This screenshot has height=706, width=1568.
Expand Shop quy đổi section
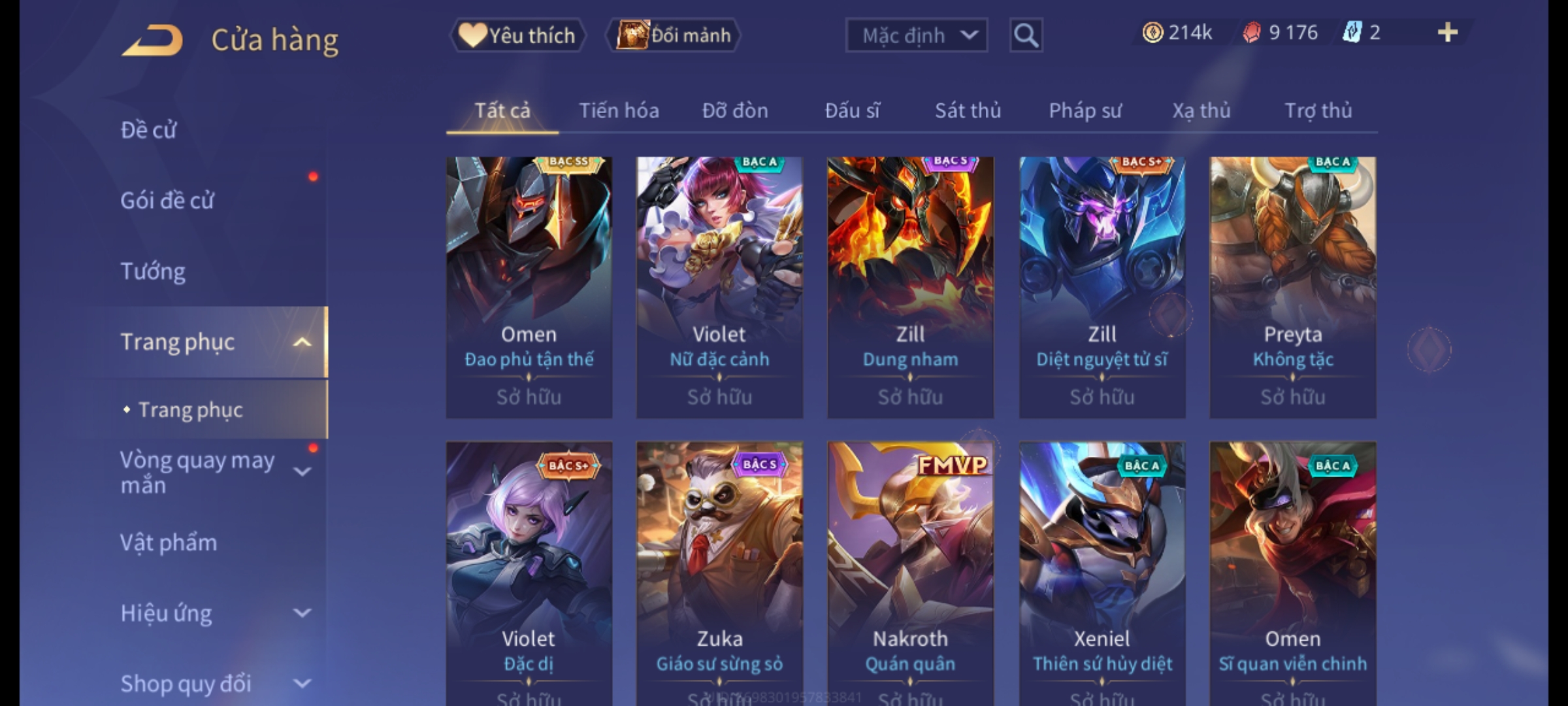click(x=302, y=684)
